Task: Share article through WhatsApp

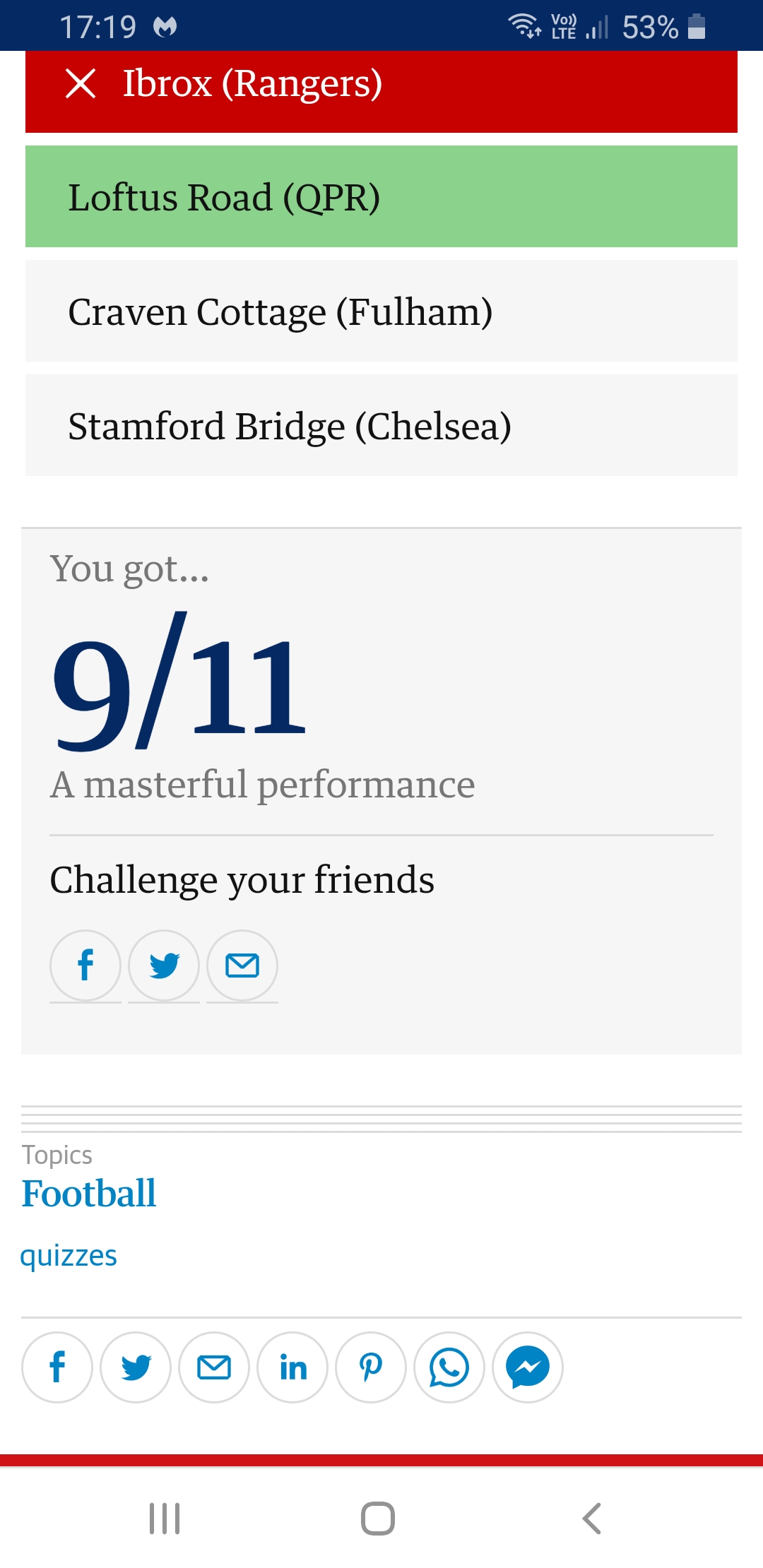Action: tap(449, 1367)
